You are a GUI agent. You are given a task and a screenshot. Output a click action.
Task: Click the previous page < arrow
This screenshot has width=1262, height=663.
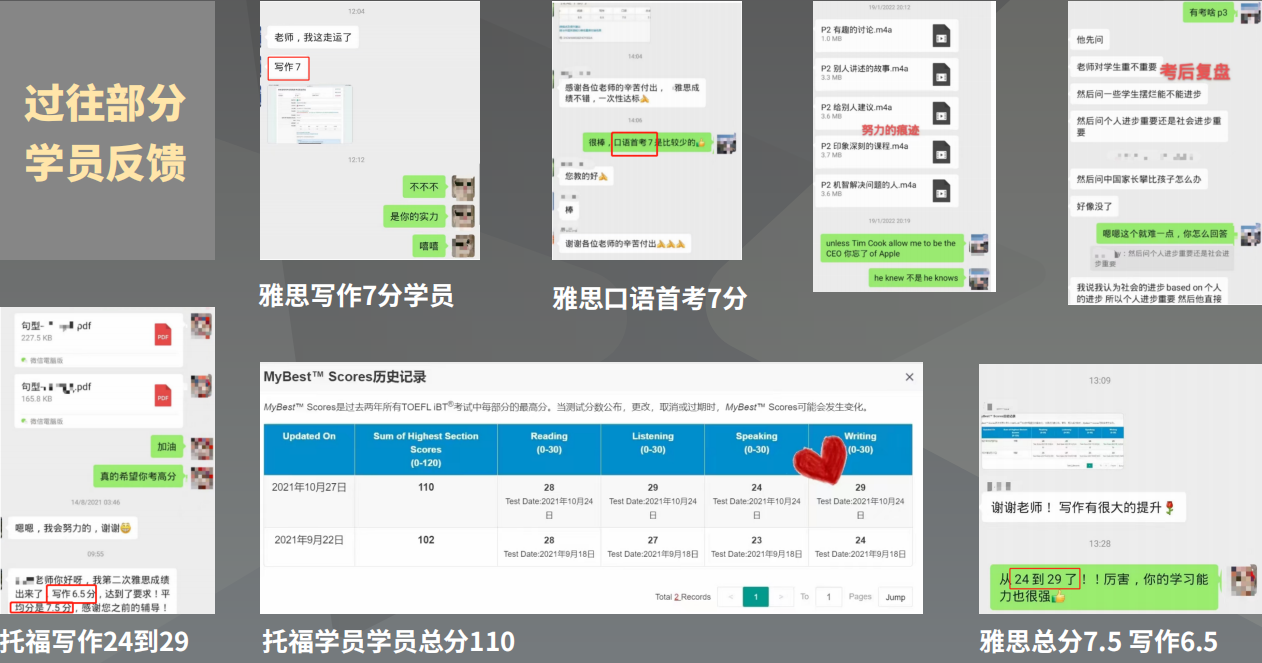[x=731, y=596]
